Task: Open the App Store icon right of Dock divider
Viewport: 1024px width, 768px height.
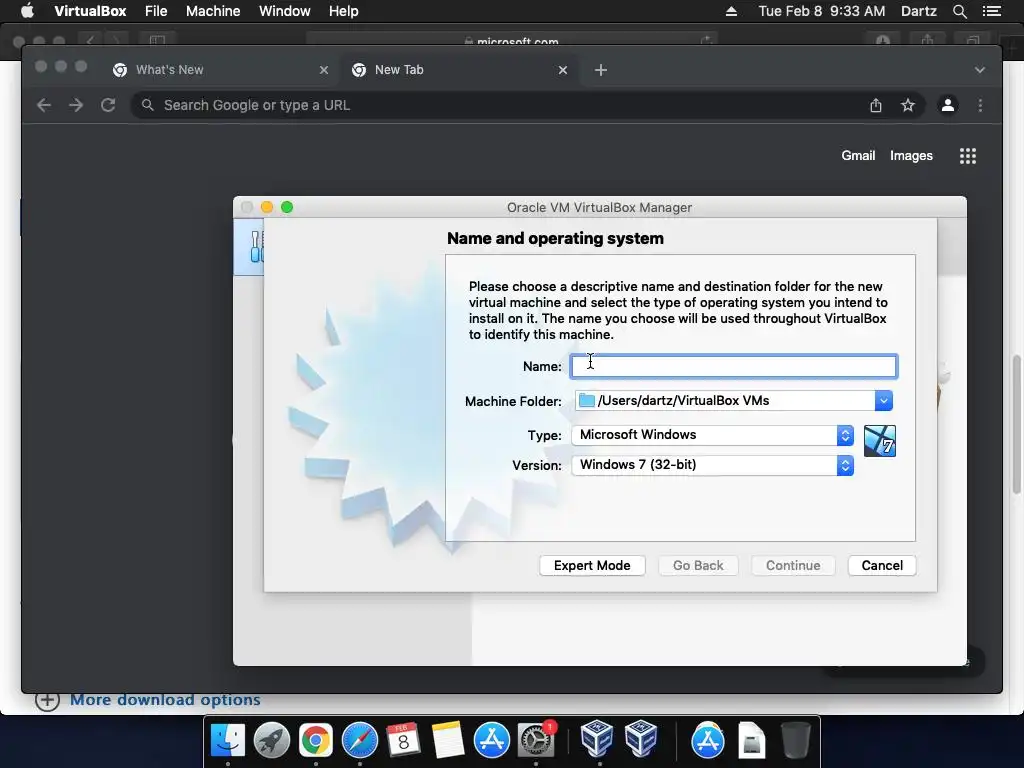Action: click(708, 741)
